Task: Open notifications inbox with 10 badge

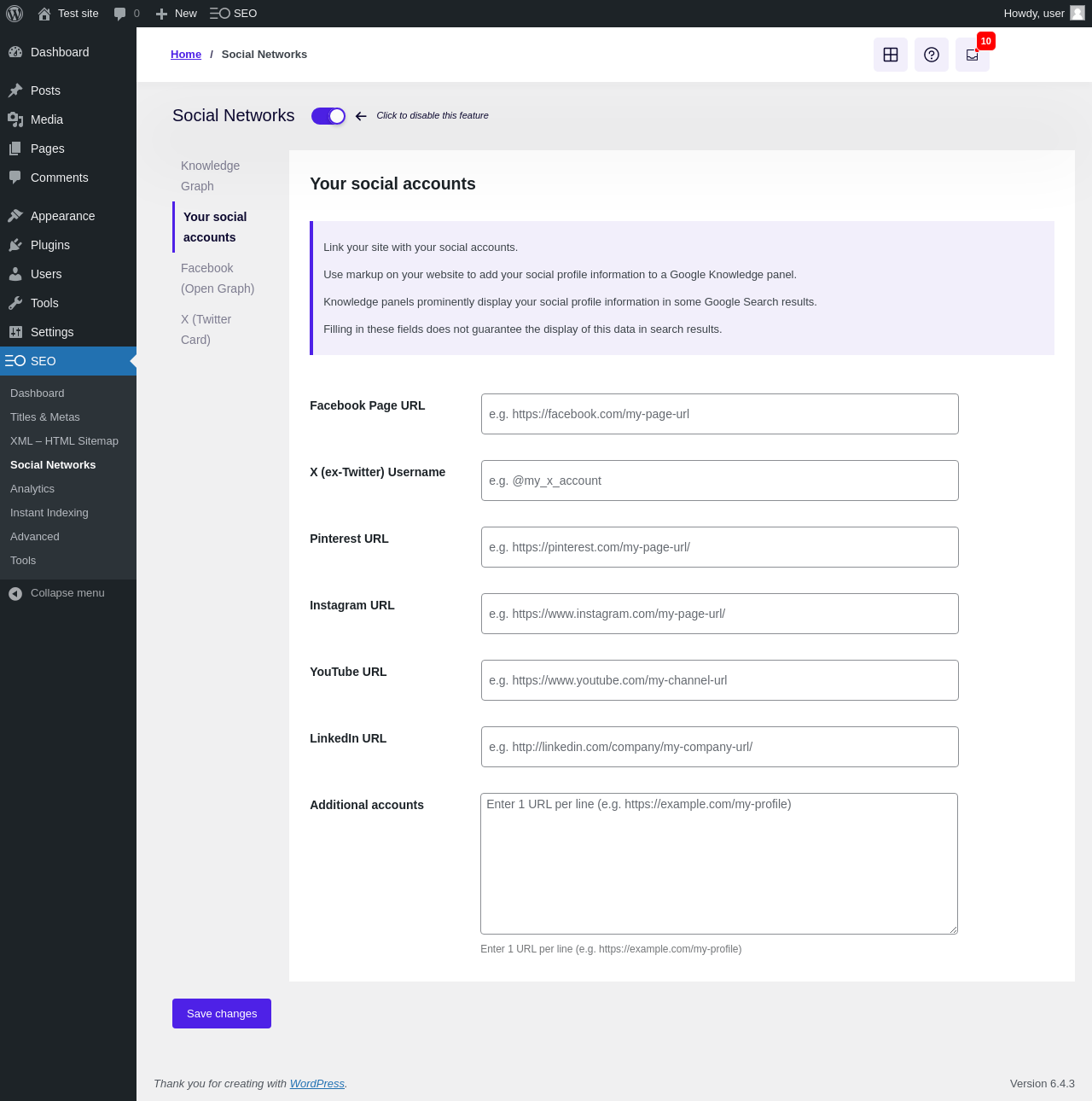Action: pos(973,55)
